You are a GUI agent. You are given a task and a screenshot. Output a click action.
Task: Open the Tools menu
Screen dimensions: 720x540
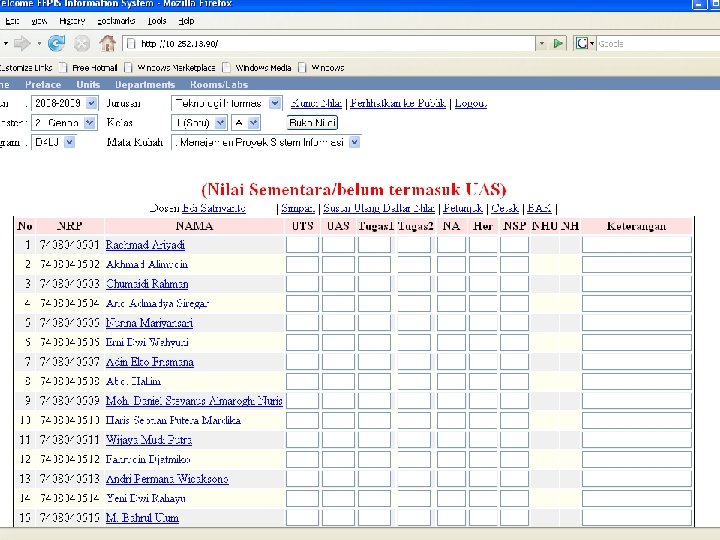157,21
